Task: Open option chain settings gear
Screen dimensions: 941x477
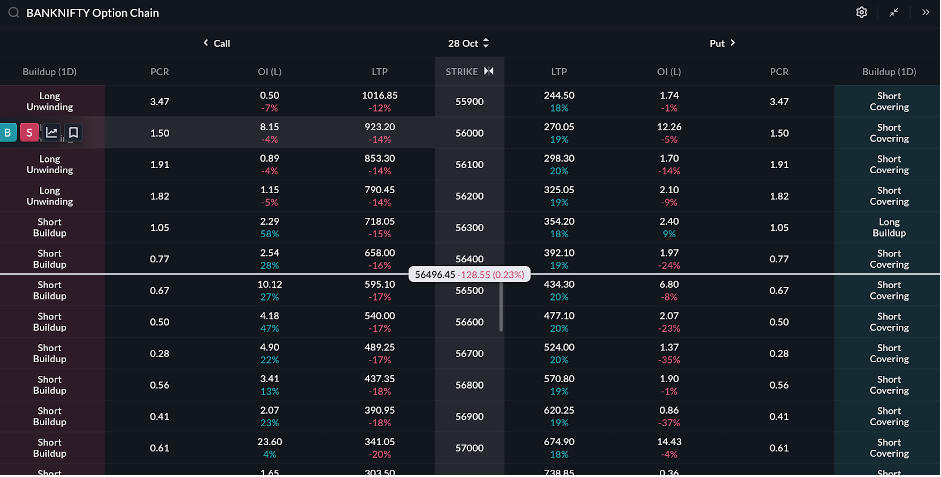Action: [861, 13]
